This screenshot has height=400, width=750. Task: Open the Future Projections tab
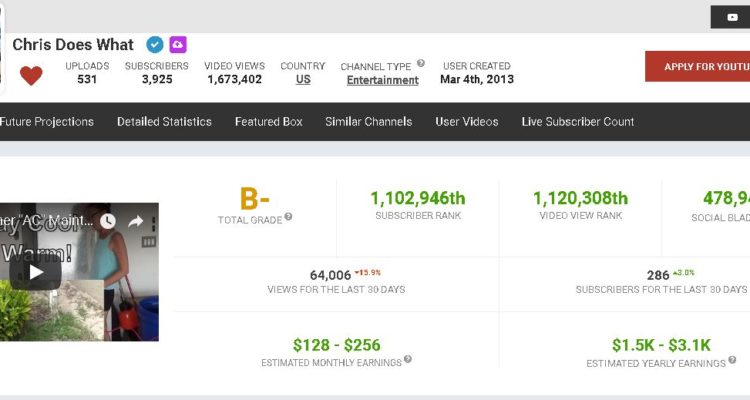(46, 122)
